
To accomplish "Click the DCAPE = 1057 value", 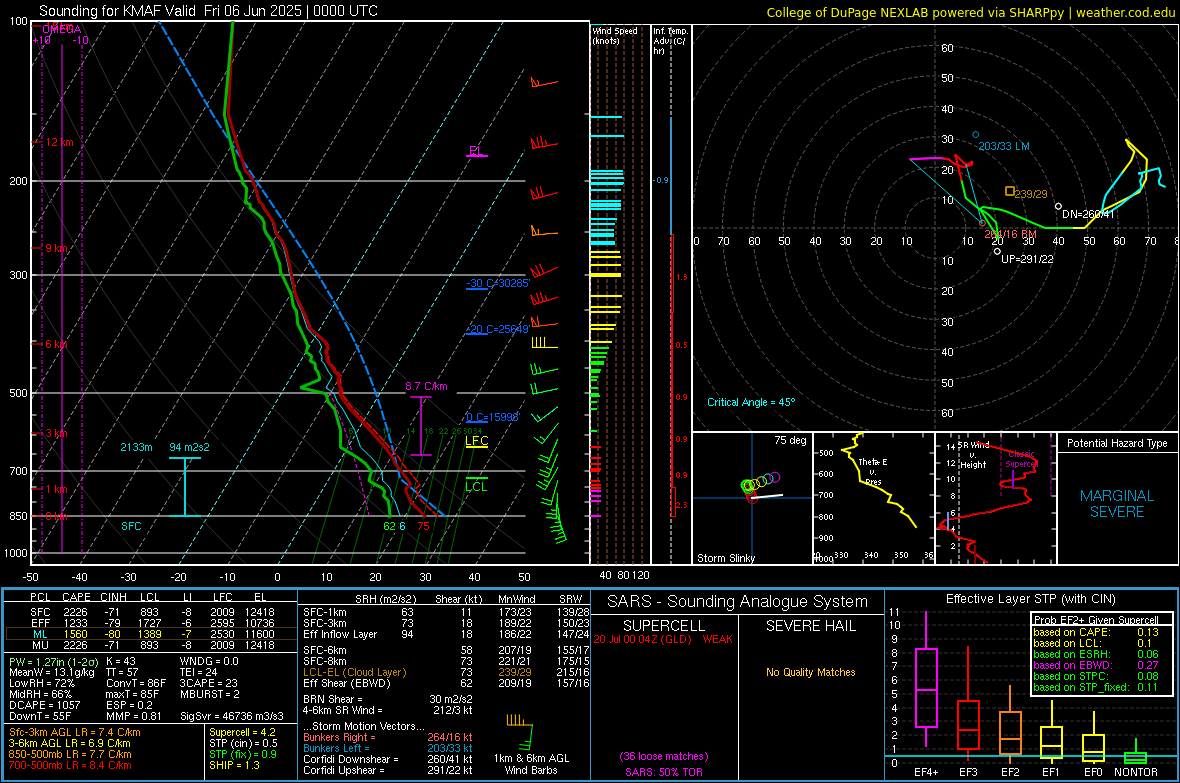I will click(x=44, y=705).
